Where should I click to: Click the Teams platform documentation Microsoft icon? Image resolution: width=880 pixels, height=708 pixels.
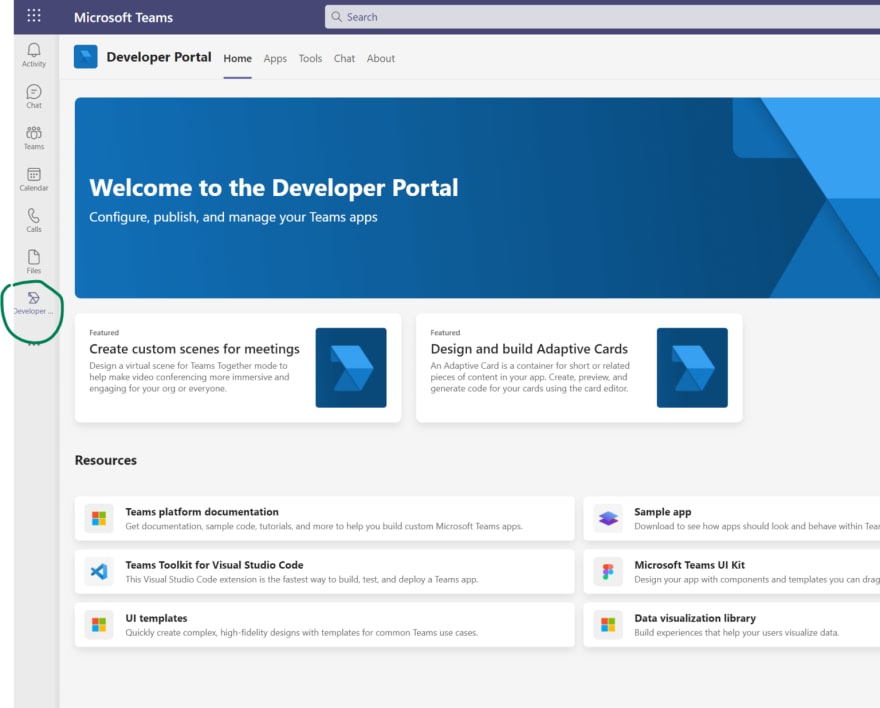point(99,518)
